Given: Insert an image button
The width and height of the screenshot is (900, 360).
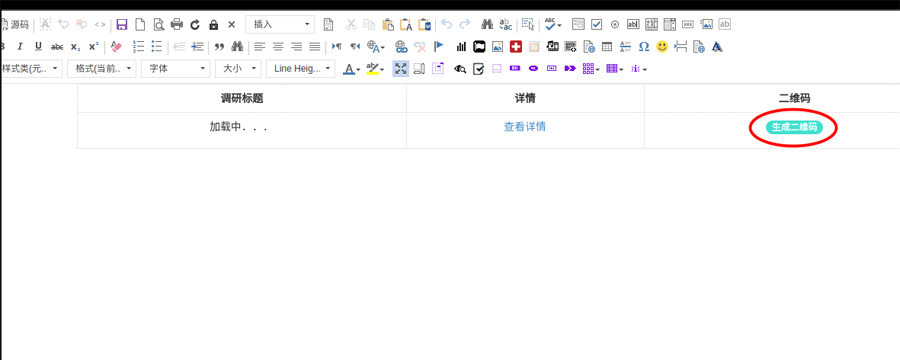Looking at the screenshot, I should [707, 24].
